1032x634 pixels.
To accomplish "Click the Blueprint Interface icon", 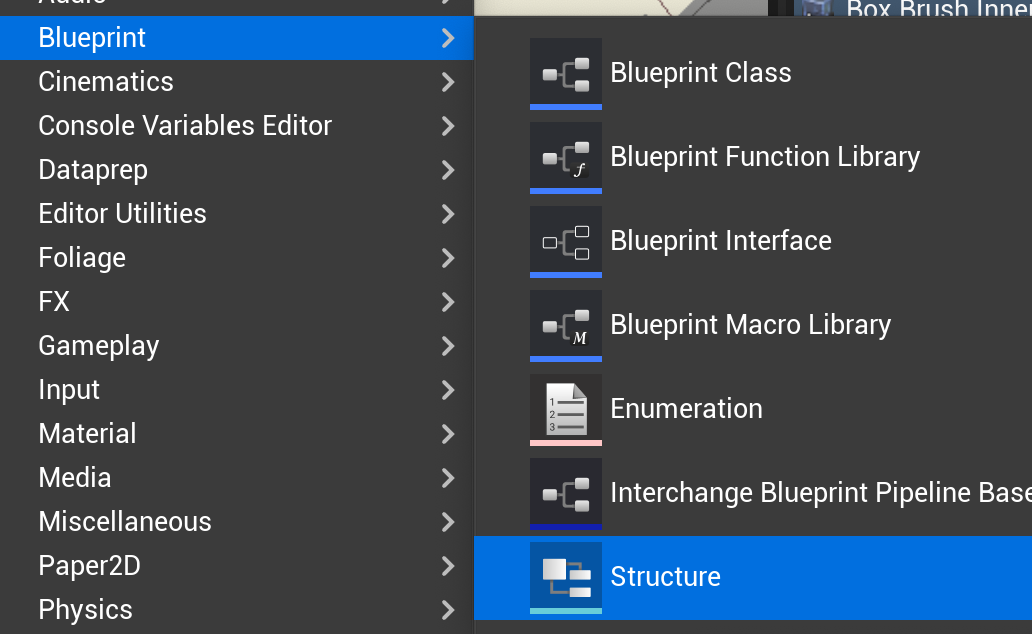I will click(x=566, y=241).
